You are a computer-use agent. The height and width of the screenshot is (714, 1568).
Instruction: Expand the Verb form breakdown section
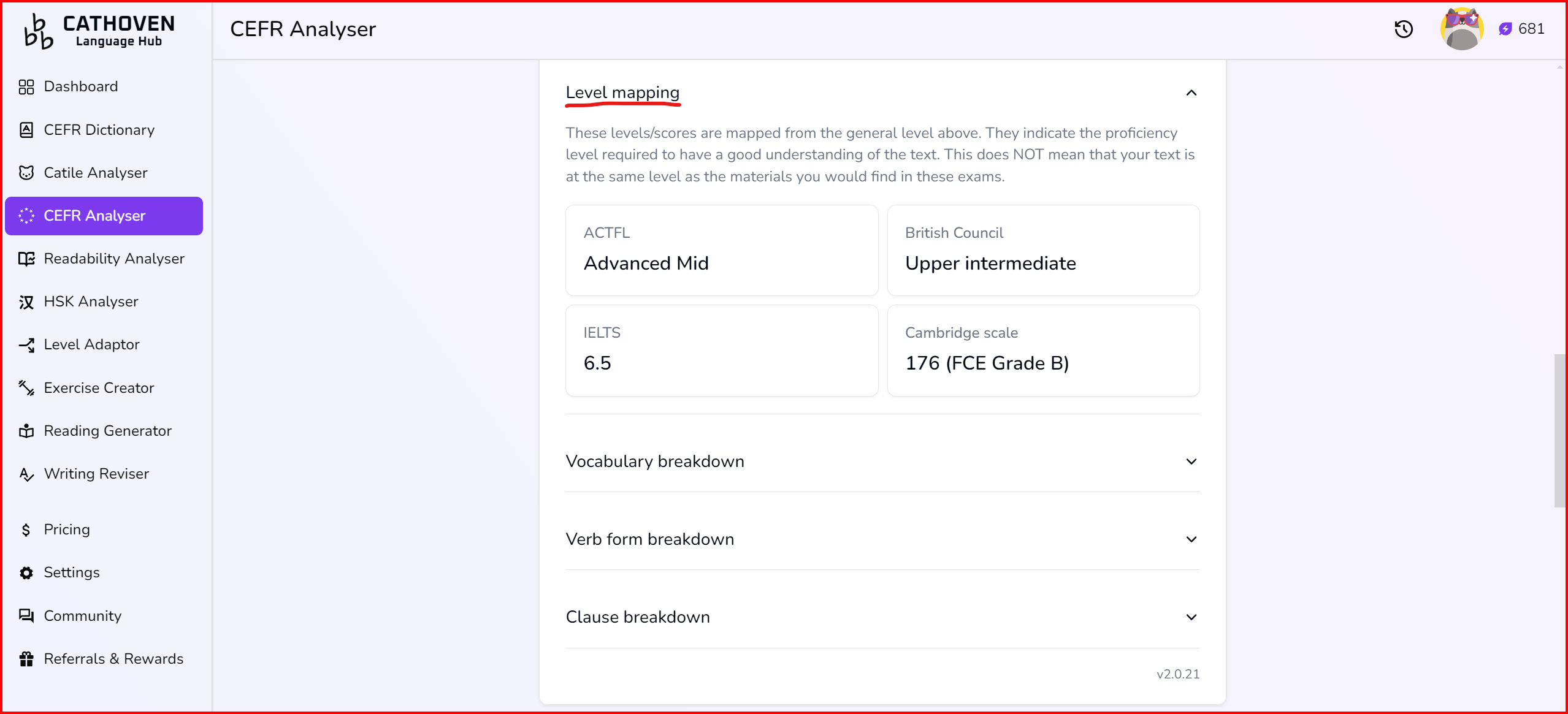click(1191, 539)
